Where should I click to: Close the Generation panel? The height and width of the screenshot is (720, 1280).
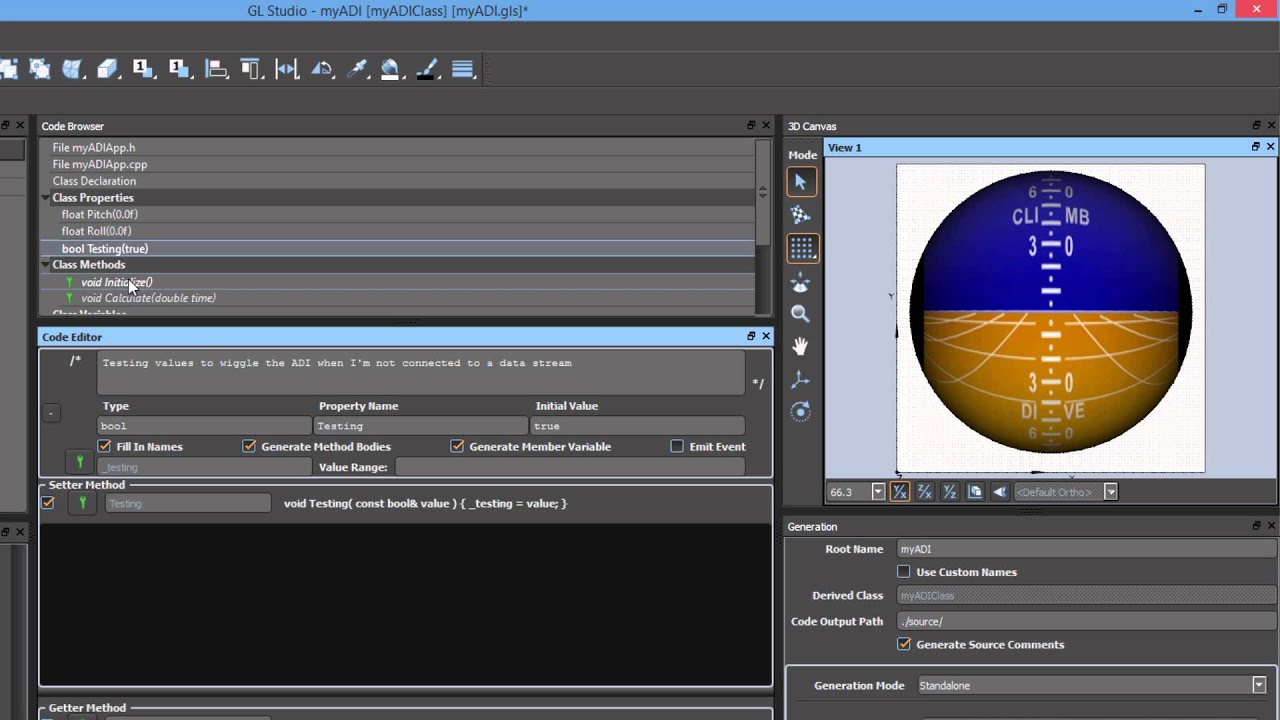(1272, 526)
